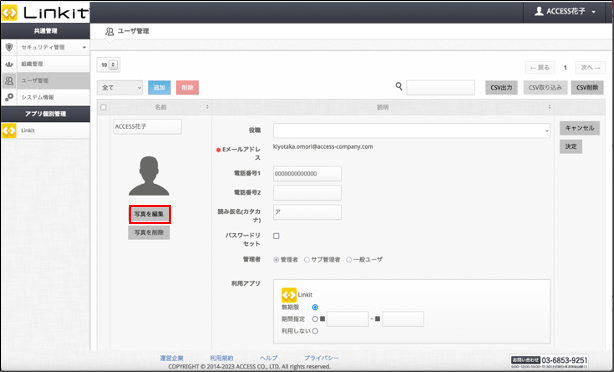The width and height of the screenshot is (614, 372).
Task: Open 組織管理 sidebar item
Action: coord(45,64)
